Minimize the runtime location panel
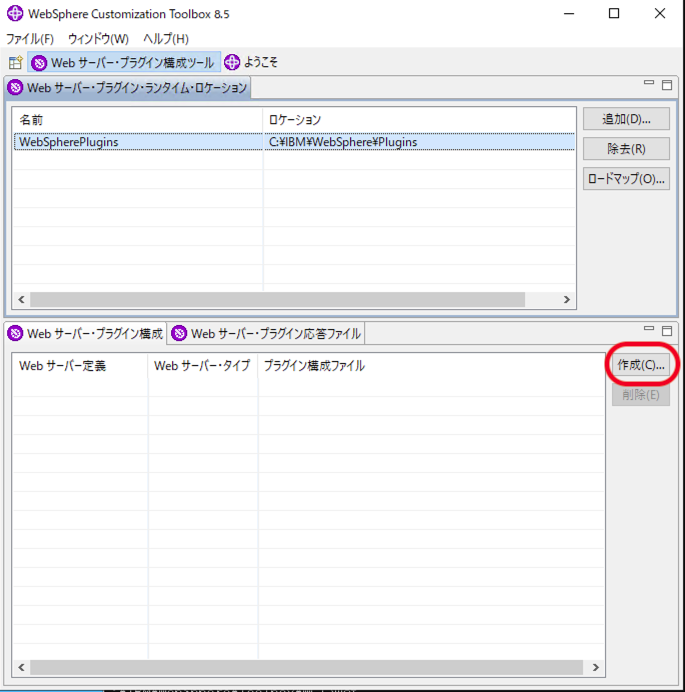This screenshot has width=685, height=692. 648,83
